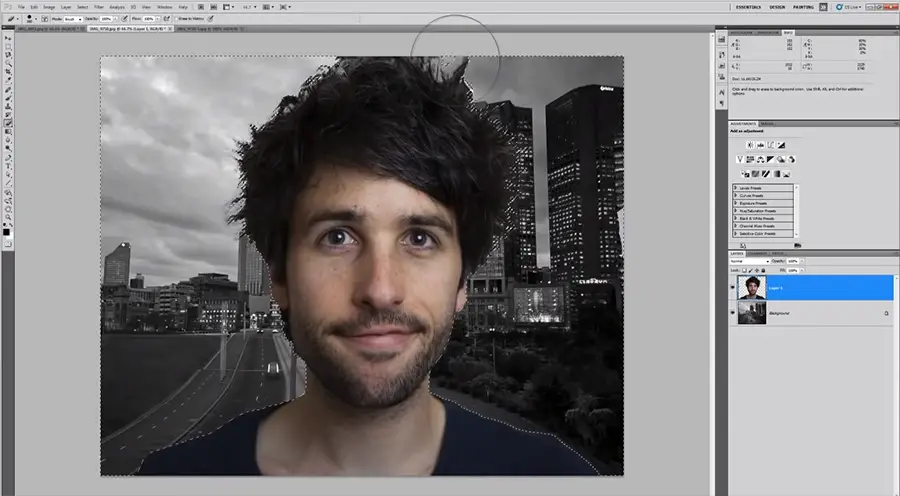Add an Invert adjustment
This screenshot has height=496, width=900.
745,174
